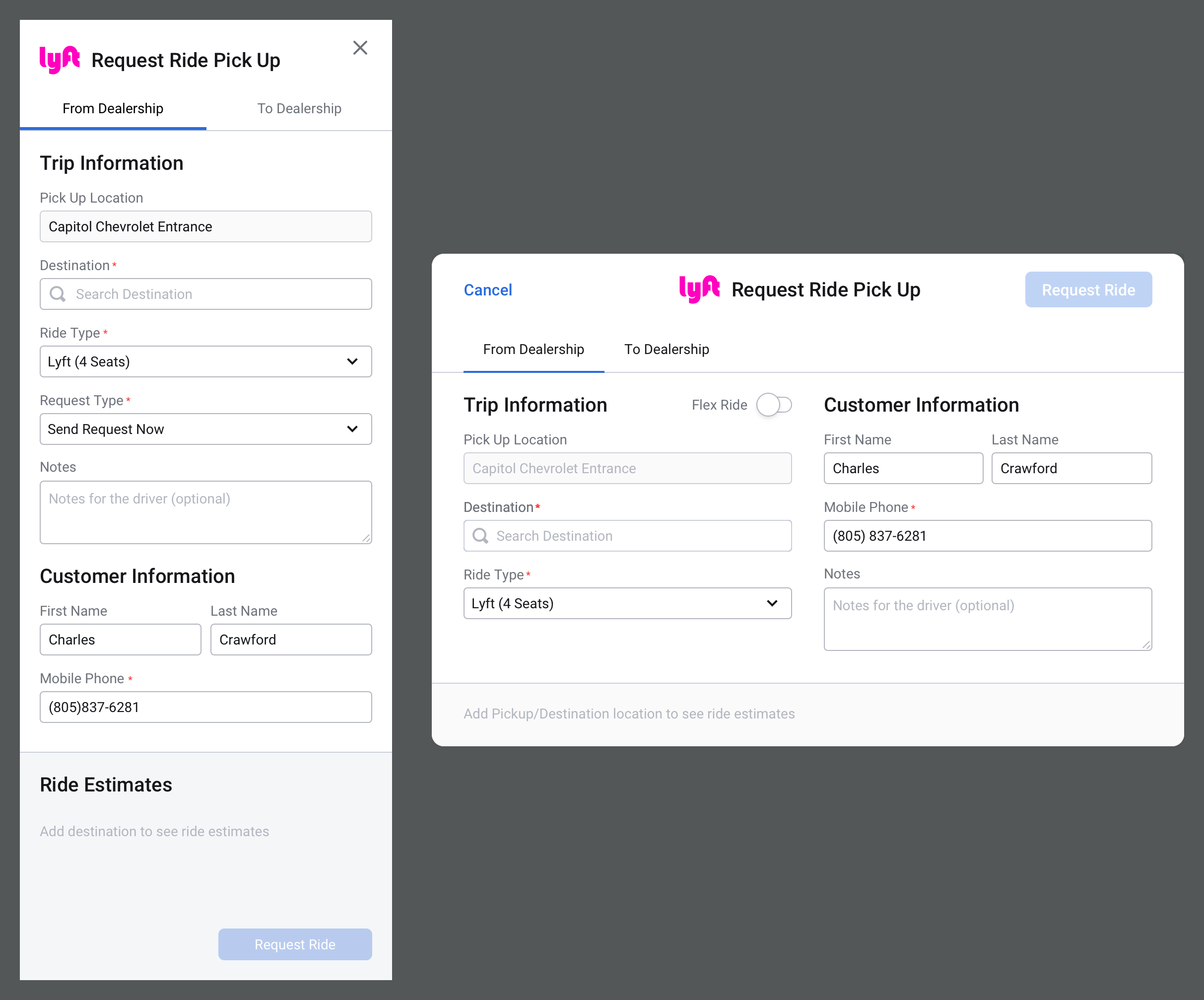Open Ride Type dropdown in right dialog
Screen dimensions: 1204x1000
pos(628,604)
